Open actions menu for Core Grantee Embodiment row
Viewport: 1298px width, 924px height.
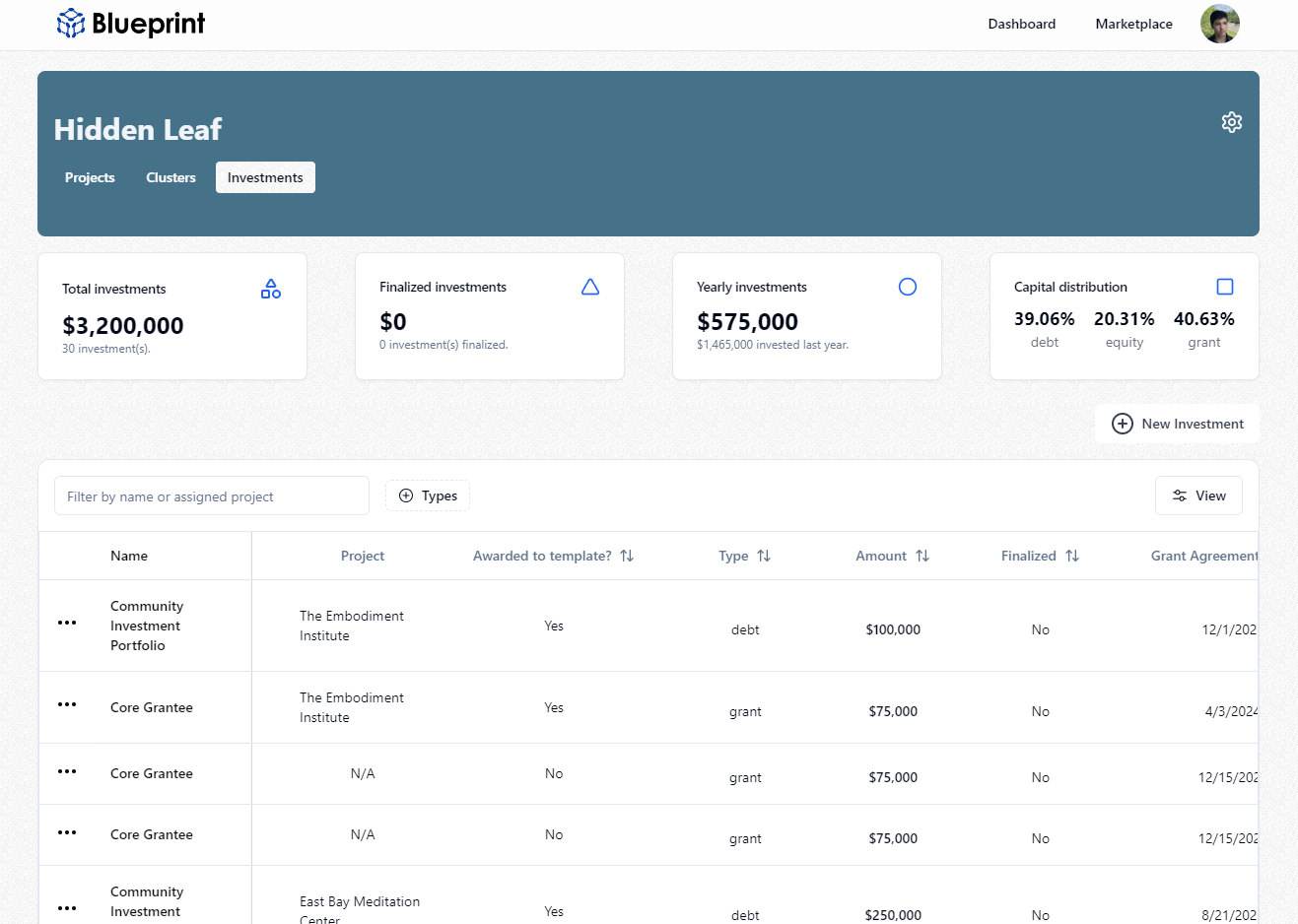coord(67,704)
